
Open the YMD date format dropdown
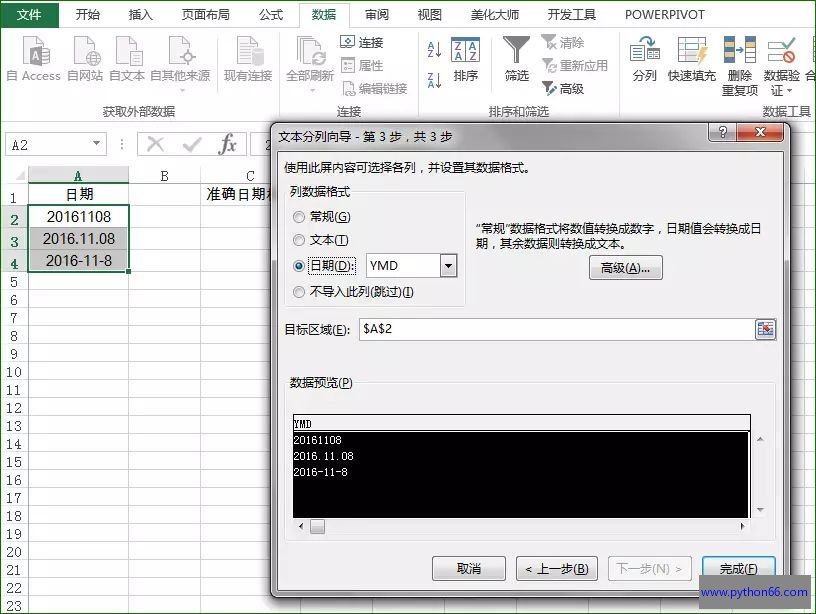click(448, 265)
